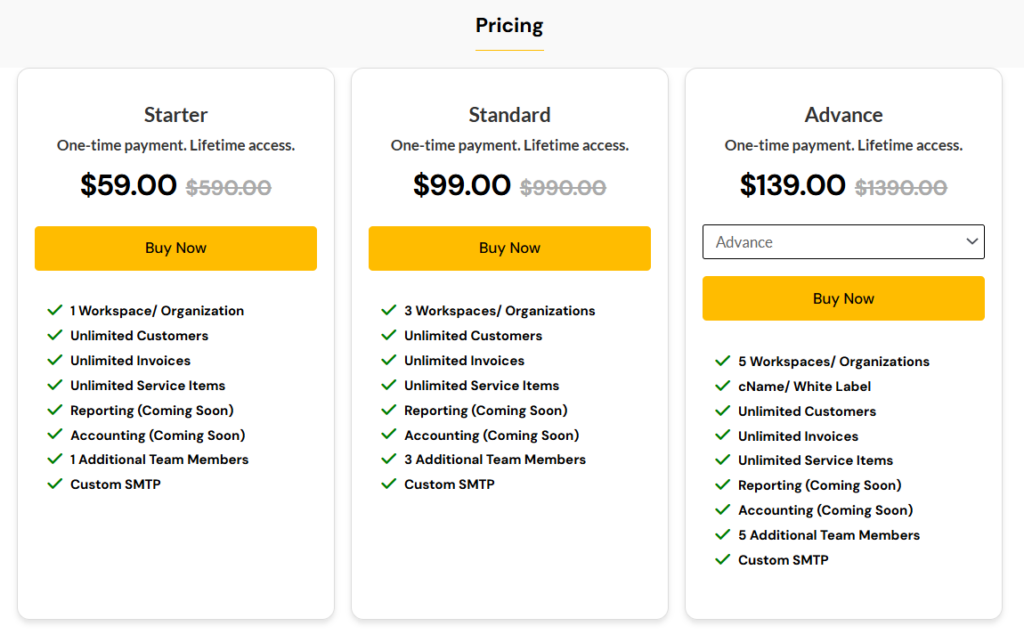Click the Starter plan Buy Now button
1024x643 pixels.
[x=176, y=248]
